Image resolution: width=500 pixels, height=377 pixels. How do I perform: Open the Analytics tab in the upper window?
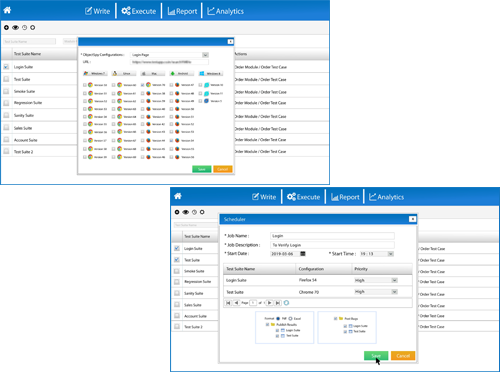click(x=226, y=11)
